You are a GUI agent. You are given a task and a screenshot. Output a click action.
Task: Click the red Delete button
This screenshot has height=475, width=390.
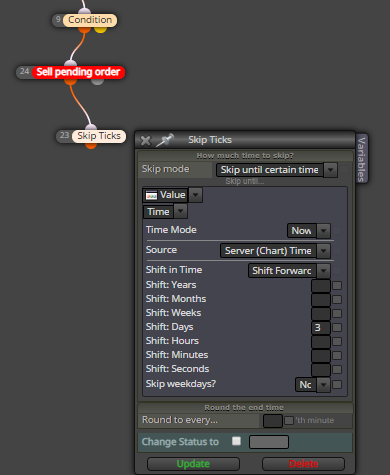click(303, 464)
